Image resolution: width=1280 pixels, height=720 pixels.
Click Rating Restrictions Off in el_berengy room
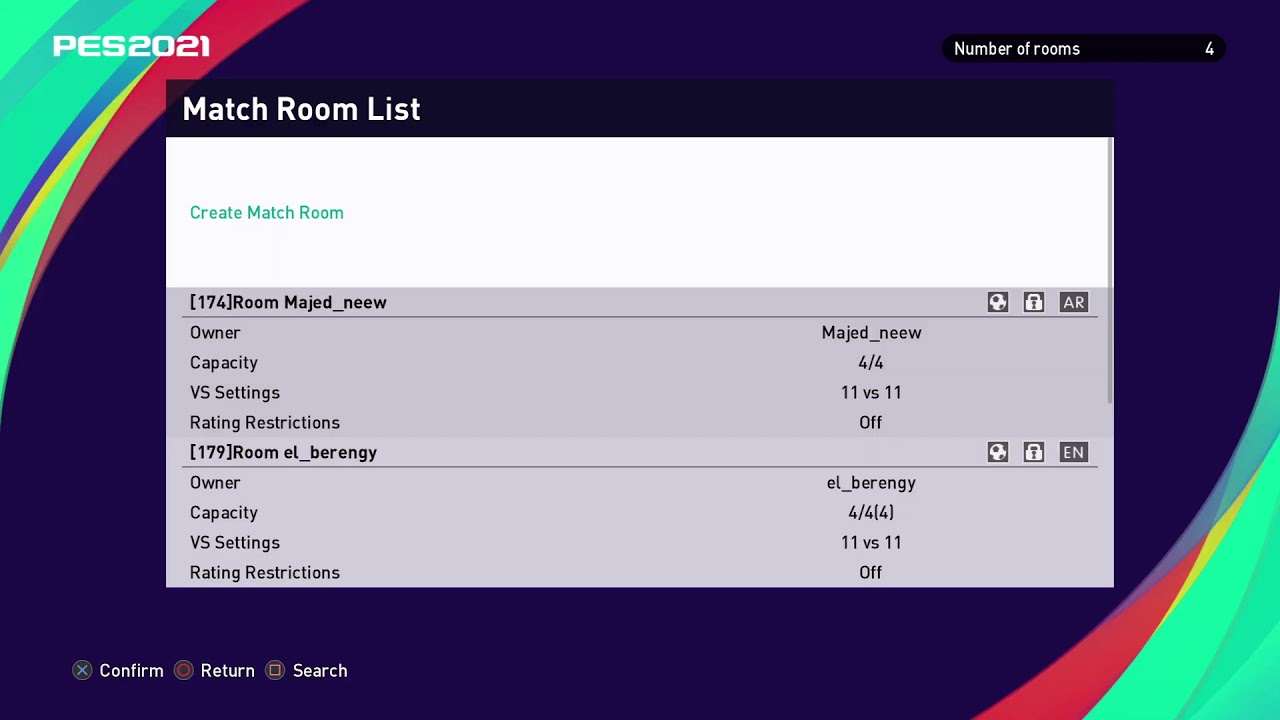(871, 573)
